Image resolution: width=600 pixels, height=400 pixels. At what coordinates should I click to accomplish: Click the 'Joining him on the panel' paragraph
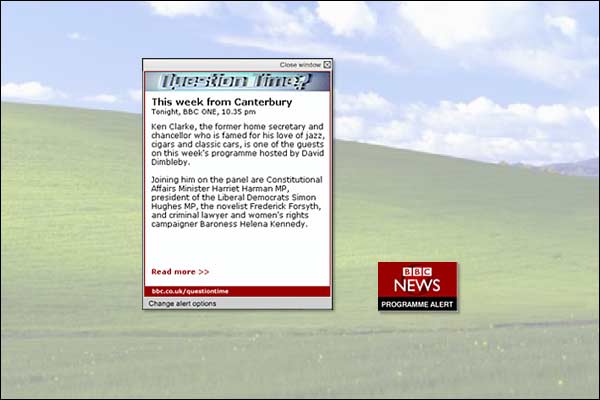pyautogui.click(x=236, y=203)
